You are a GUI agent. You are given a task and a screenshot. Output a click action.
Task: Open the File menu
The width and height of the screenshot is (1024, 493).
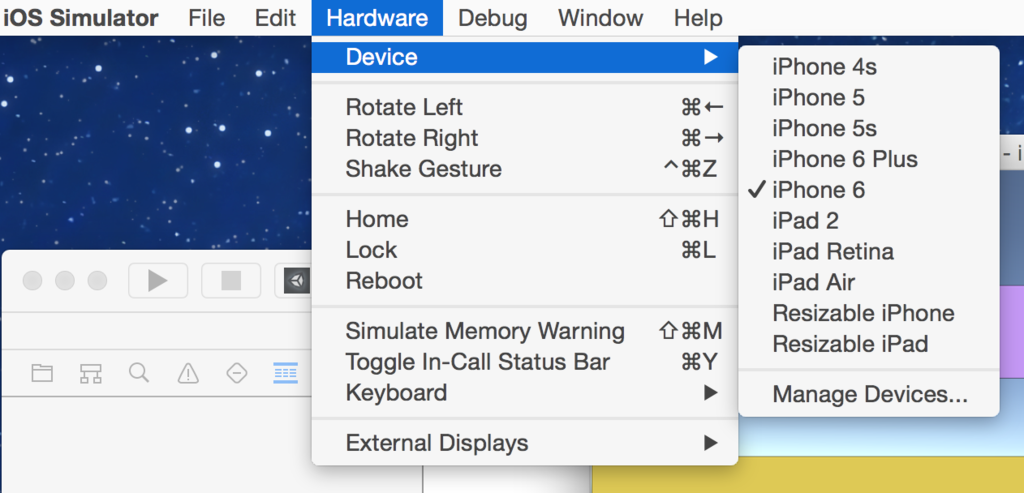pos(206,18)
